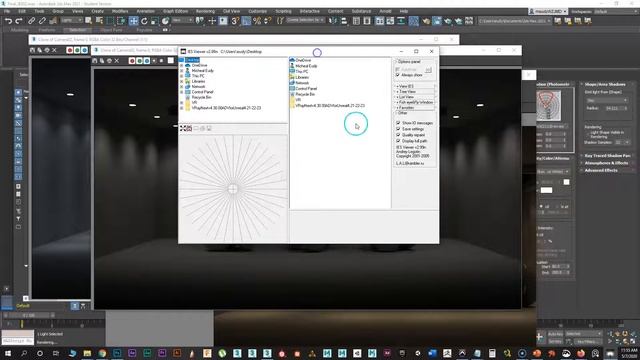Activate the Select and Scale tool
This screenshot has width=640, height=360.
[155, 21]
